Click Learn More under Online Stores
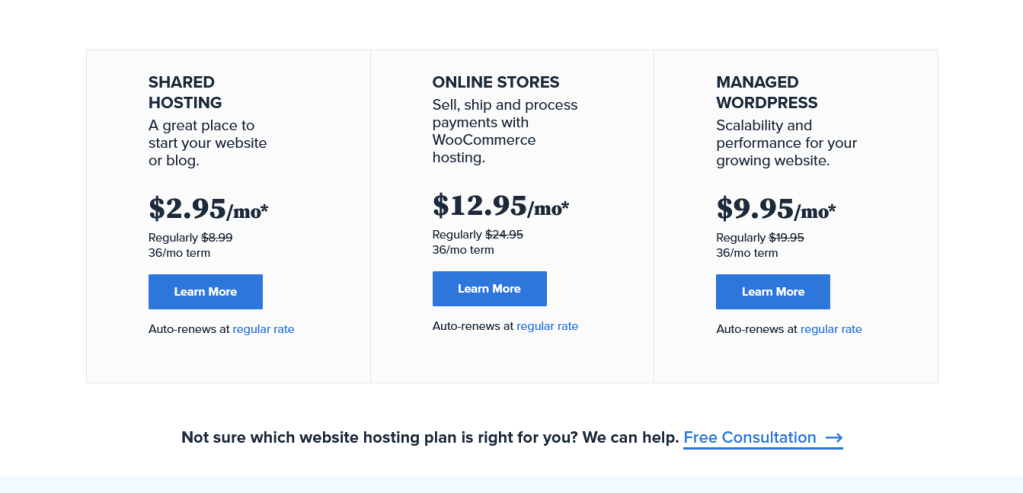This screenshot has height=493, width=1023. [489, 289]
